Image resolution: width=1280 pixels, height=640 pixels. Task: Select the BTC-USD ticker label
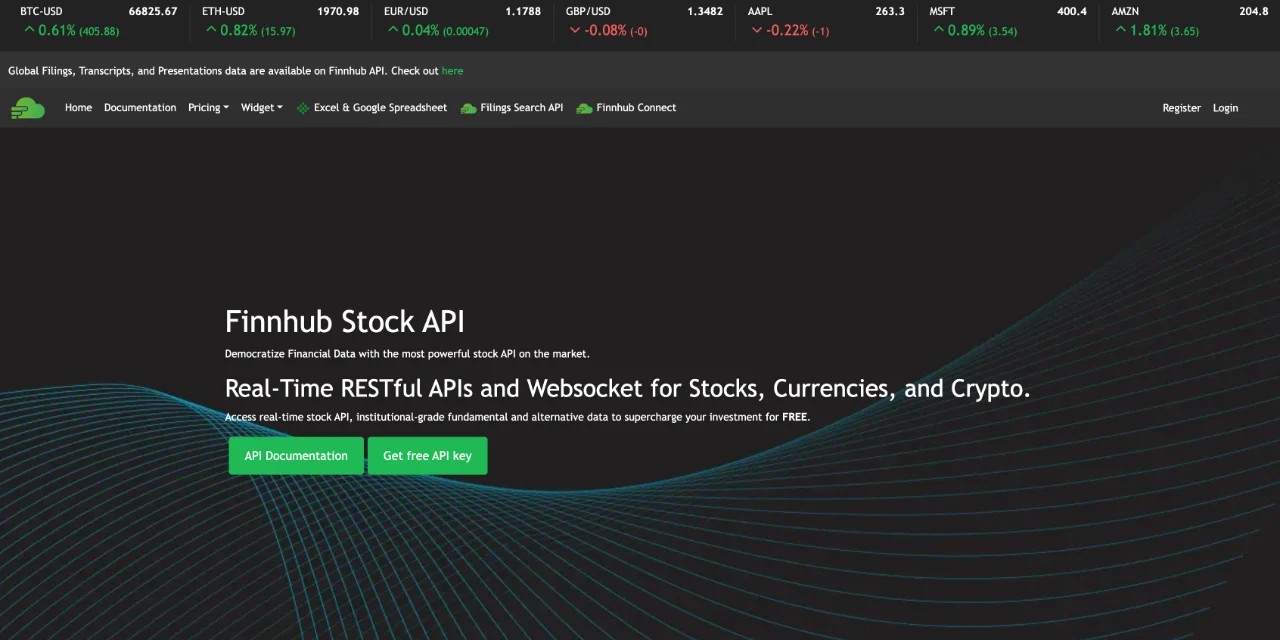point(41,12)
